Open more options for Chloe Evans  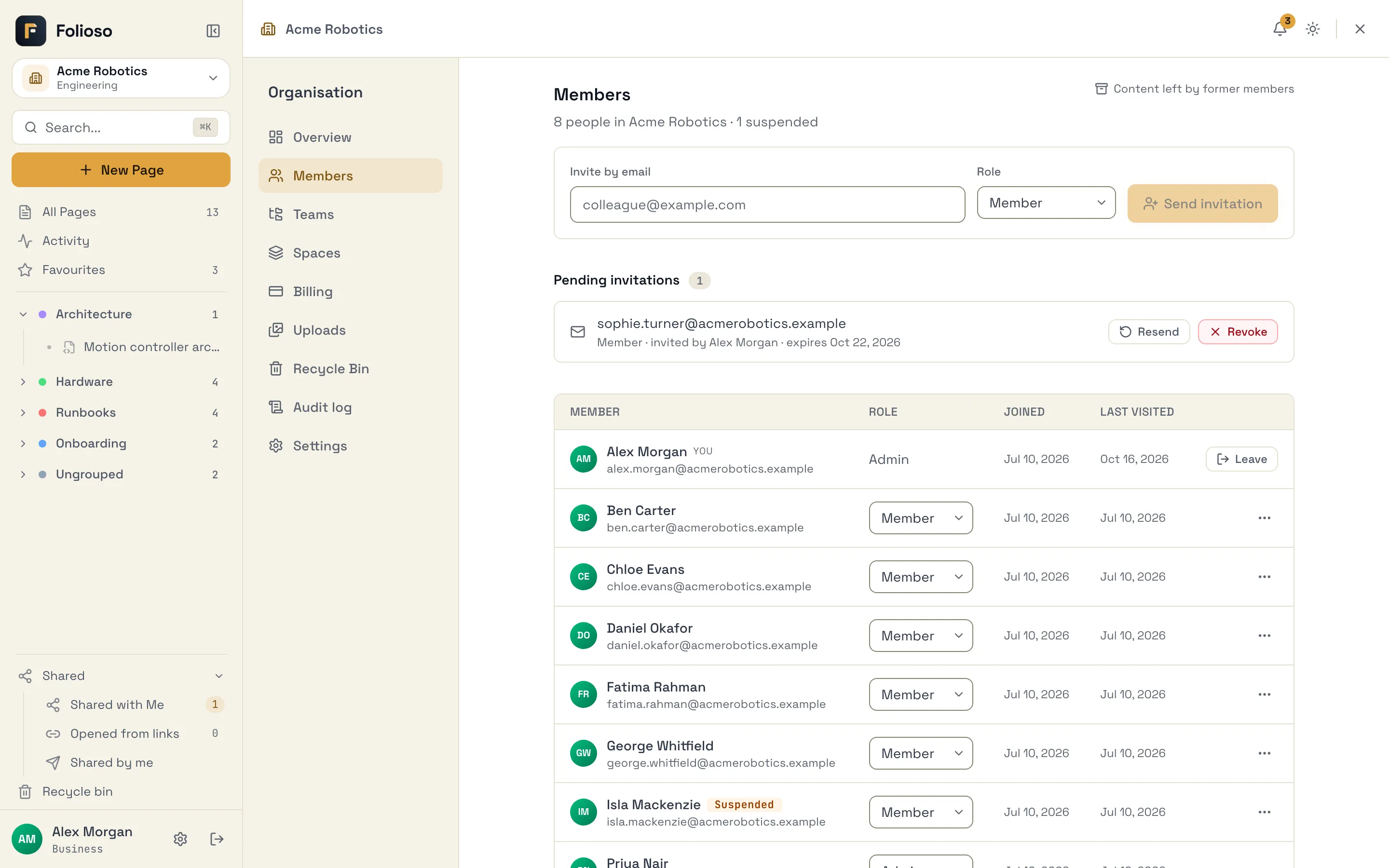pos(1264,576)
